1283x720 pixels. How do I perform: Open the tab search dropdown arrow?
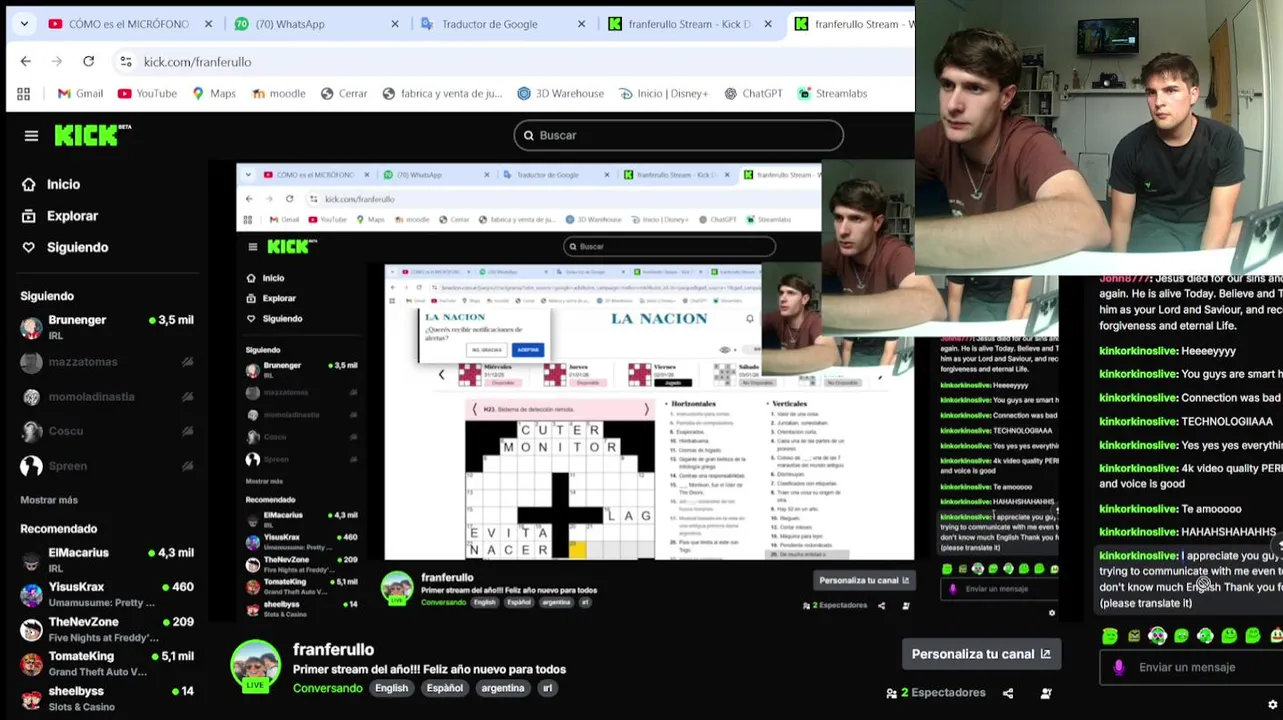(24, 24)
